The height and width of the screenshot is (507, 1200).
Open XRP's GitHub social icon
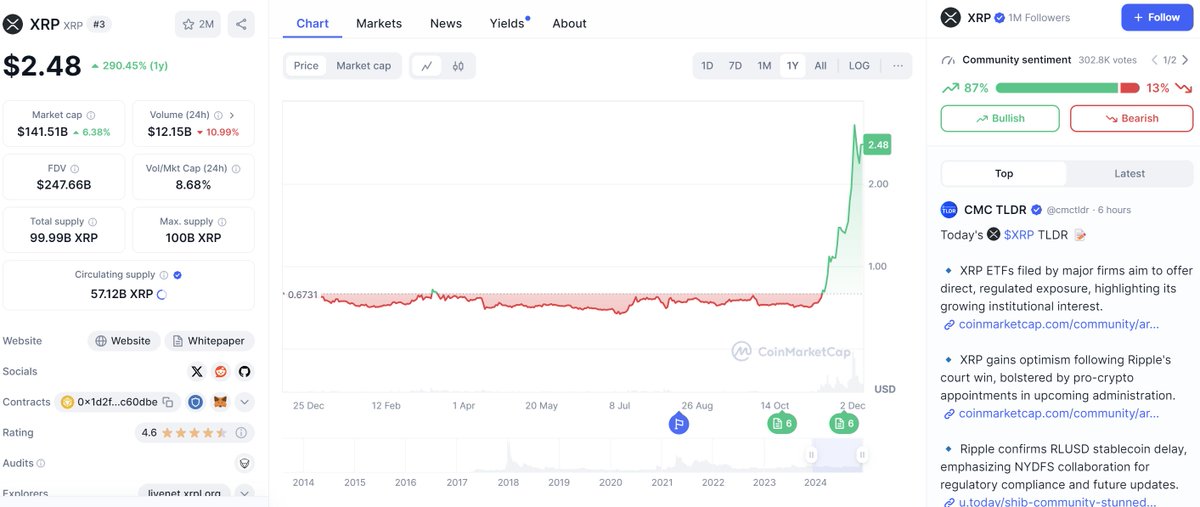[x=244, y=371]
